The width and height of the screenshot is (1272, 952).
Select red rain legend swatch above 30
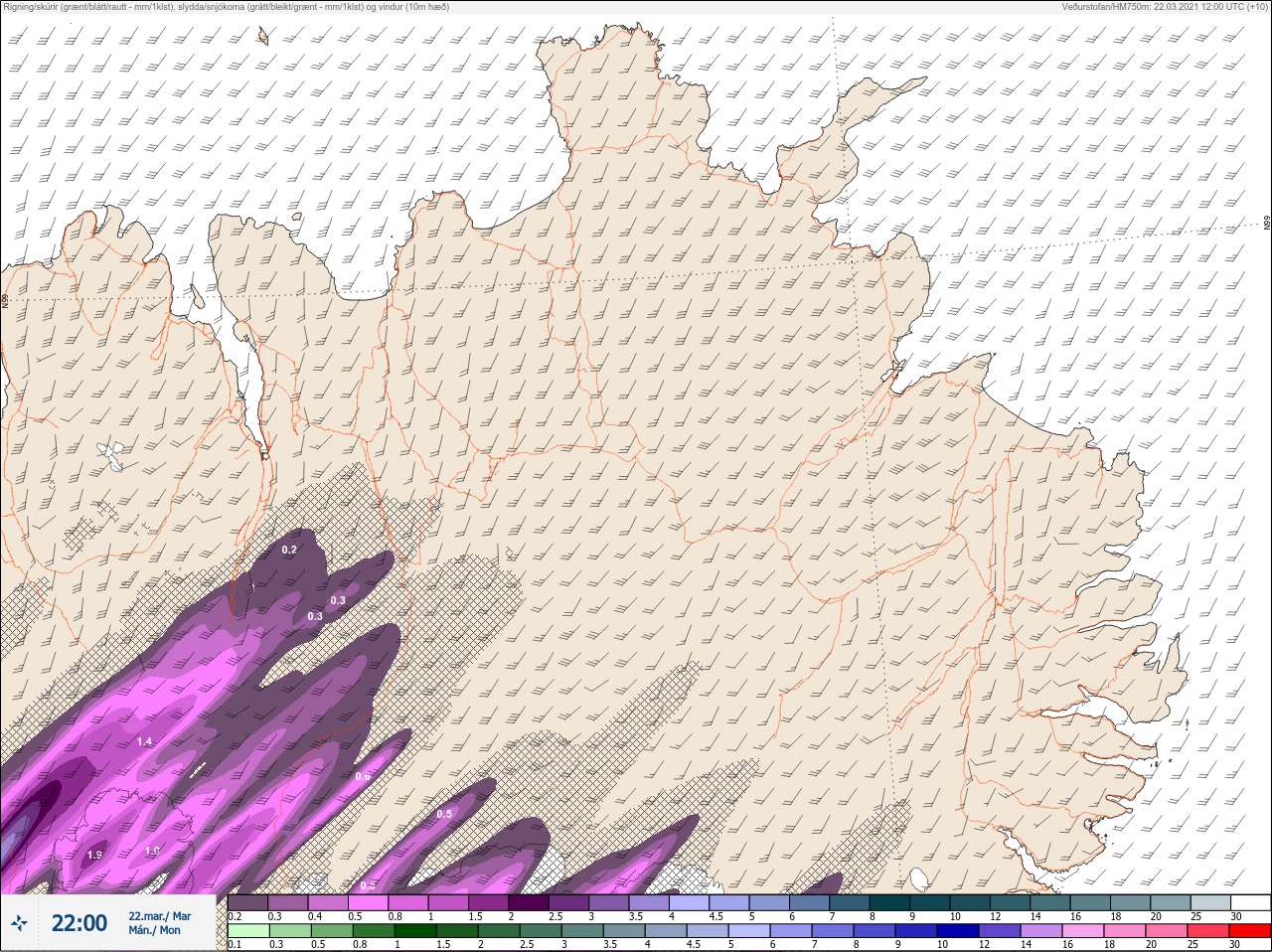tap(1250, 931)
